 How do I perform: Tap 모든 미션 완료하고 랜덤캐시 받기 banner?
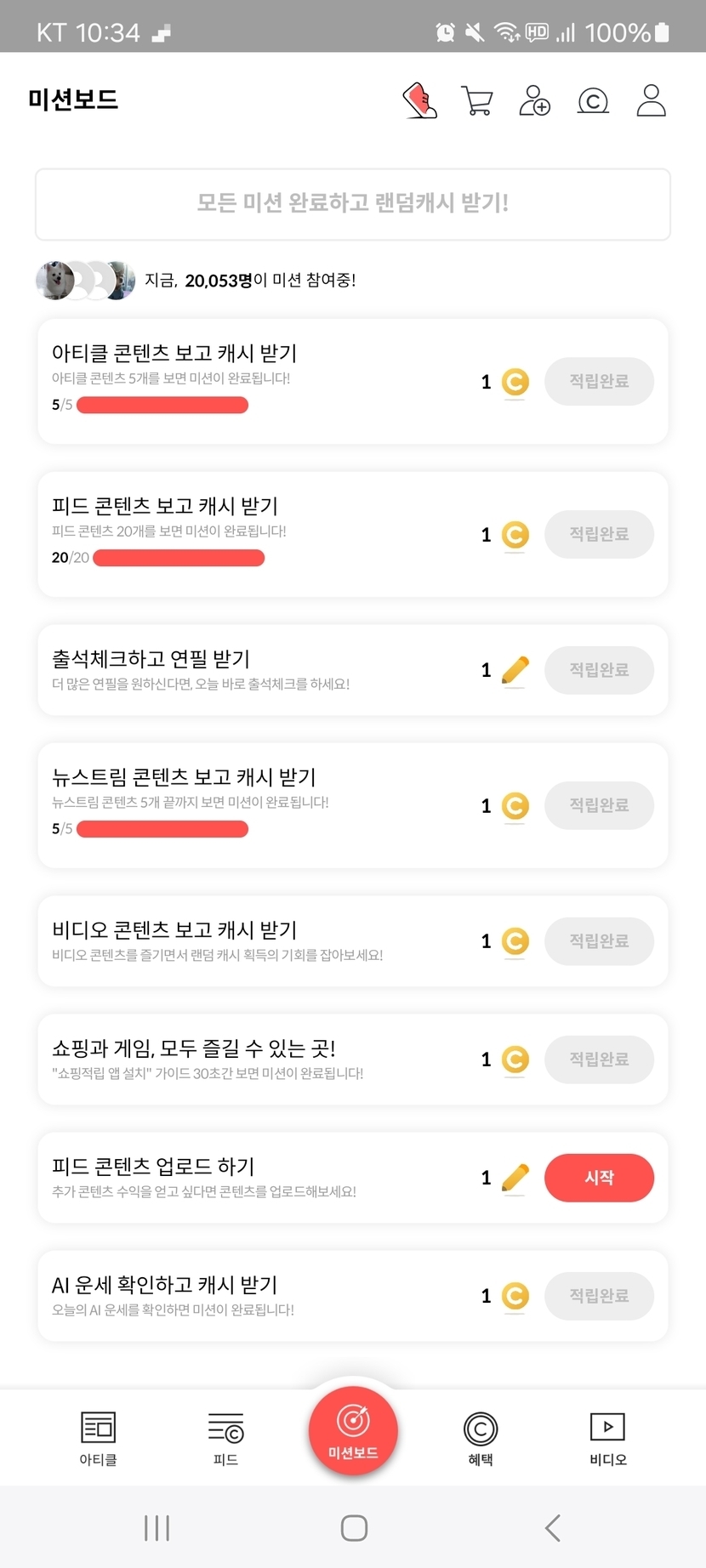(353, 204)
